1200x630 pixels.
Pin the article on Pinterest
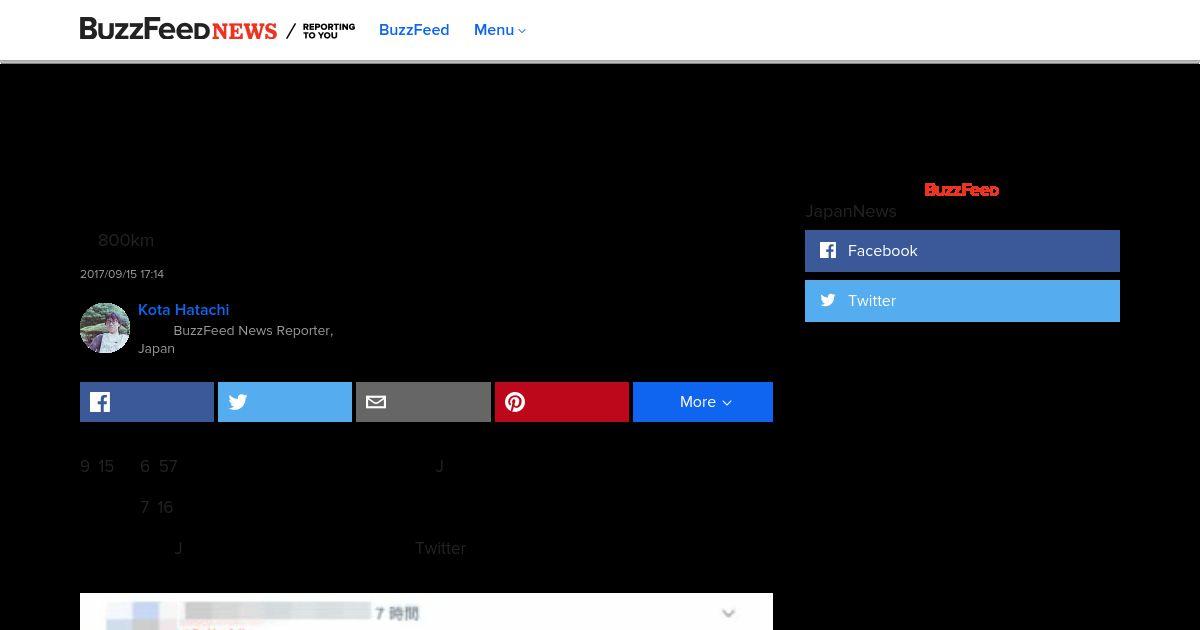pos(562,402)
